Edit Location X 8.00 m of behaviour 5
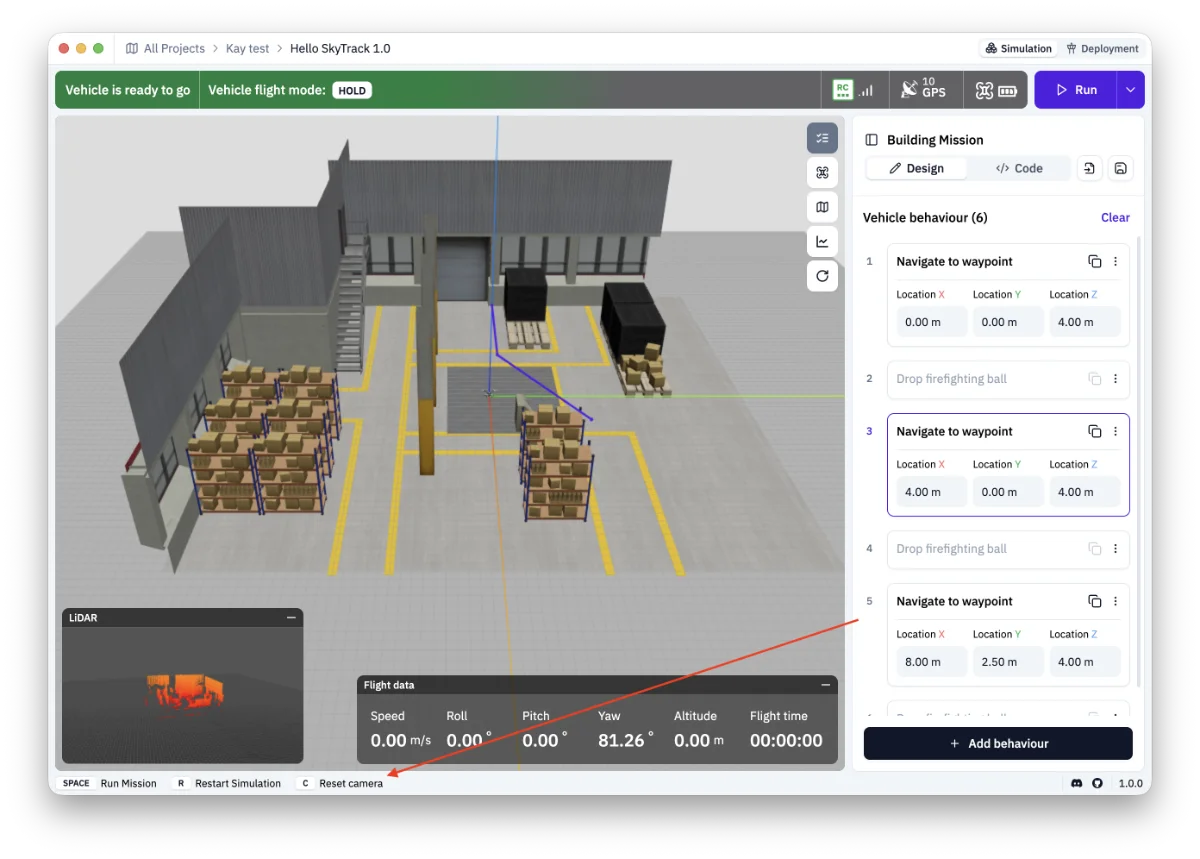The height and width of the screenshot is (859, 1200). point(931,662)
